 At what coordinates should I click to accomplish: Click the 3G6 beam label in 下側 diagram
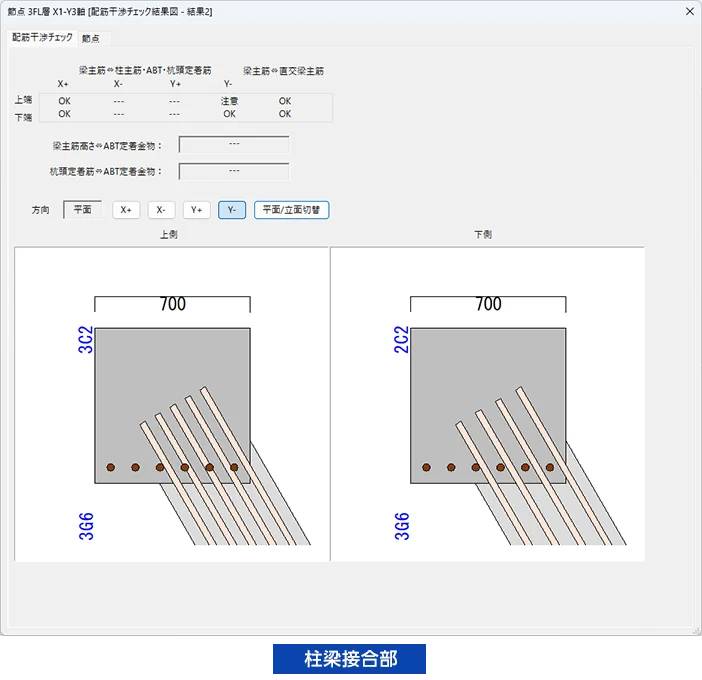(402, 526)
